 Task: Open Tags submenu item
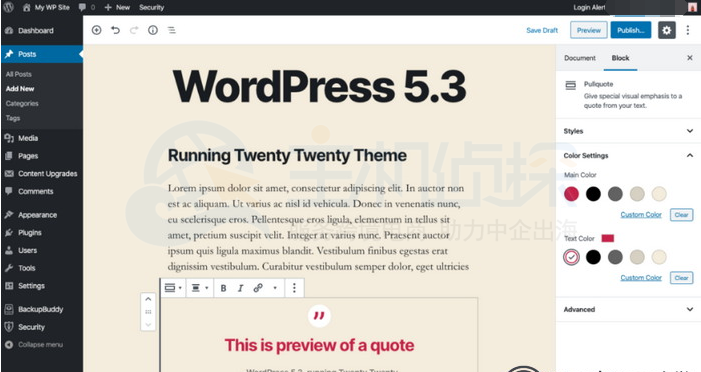click(x=13, y=118)
